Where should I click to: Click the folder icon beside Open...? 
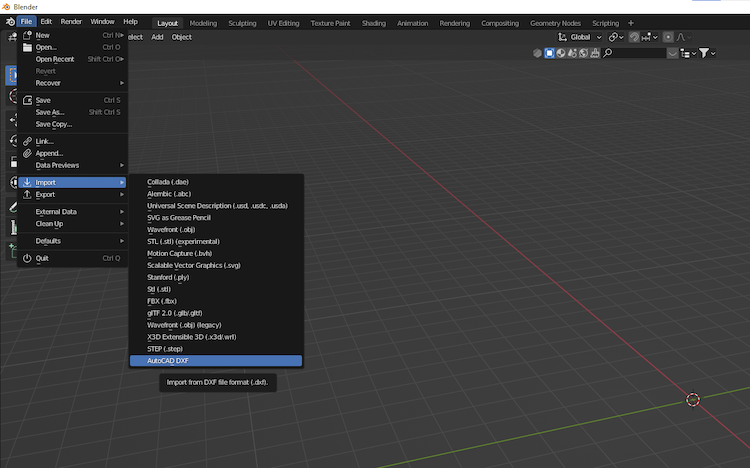[27, 47]
